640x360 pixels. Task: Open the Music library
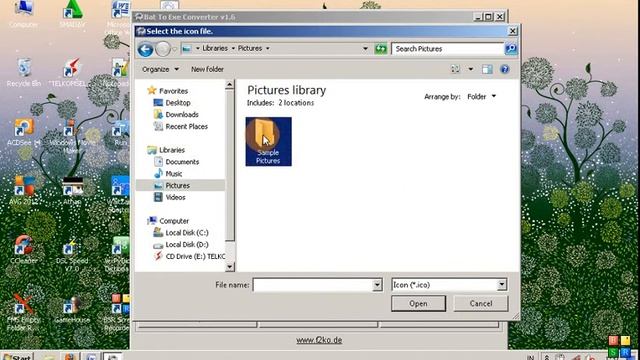[173, 174]
